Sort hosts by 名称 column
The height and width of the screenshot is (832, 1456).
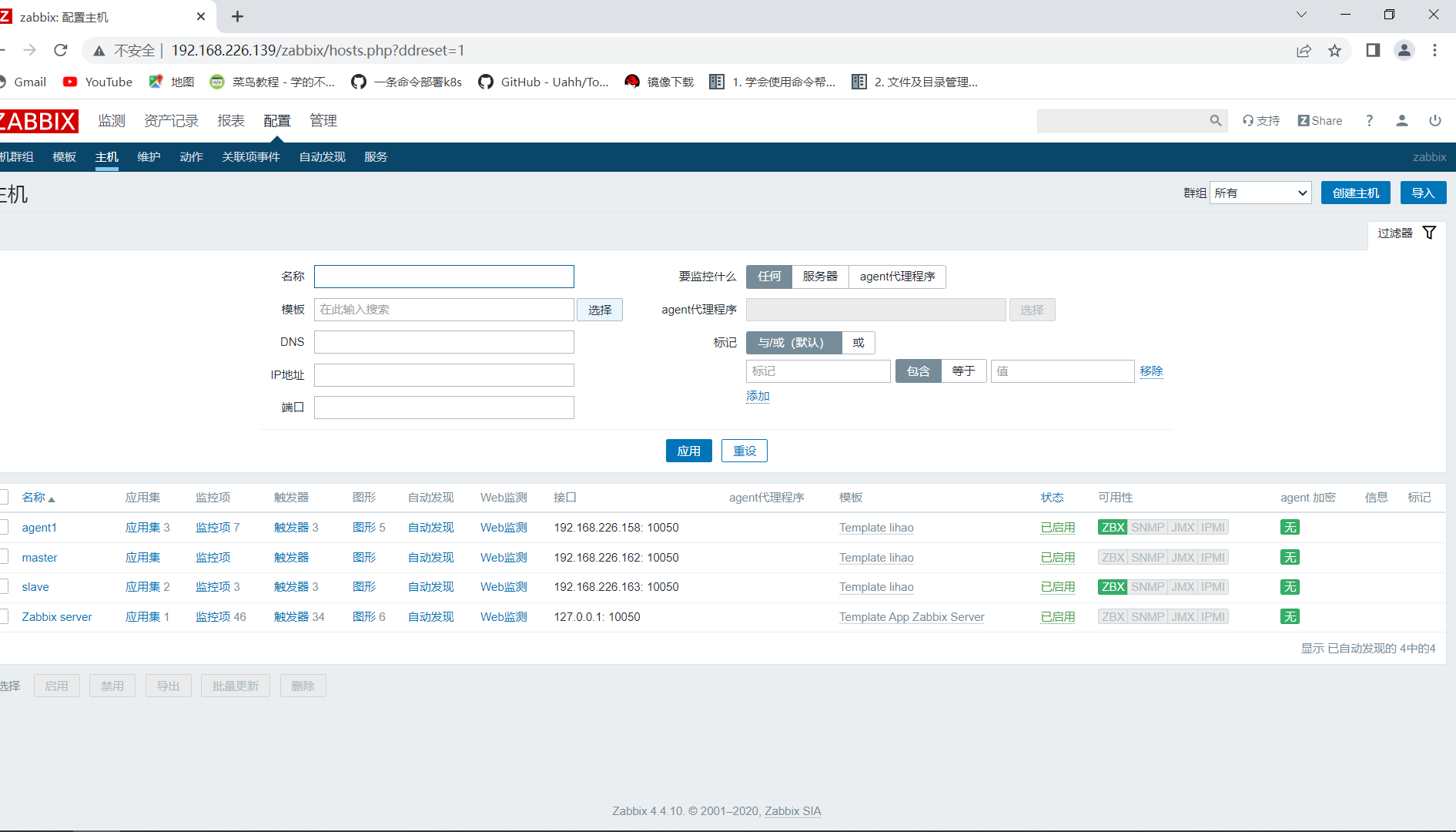tap(38, 498)
